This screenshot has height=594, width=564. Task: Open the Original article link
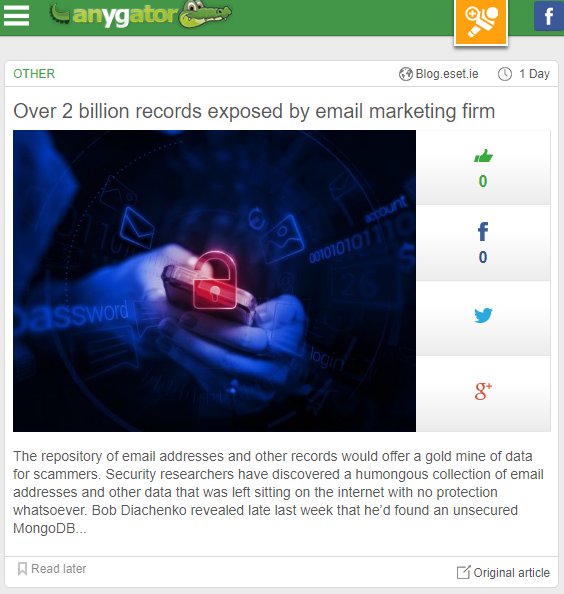503,572
